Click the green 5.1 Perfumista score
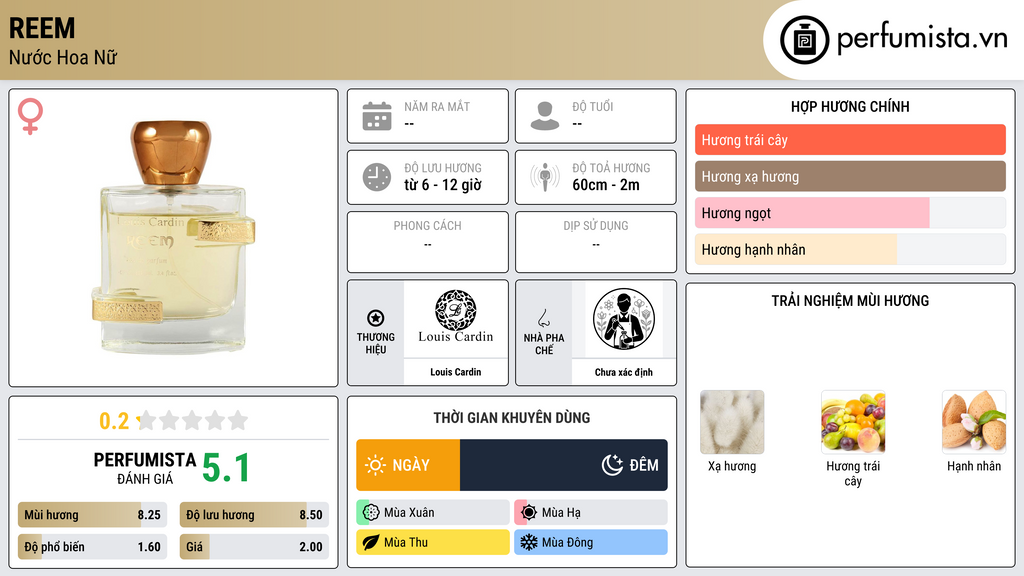Viewport: 1024px width, 576px height. click(x=226, y=468)
